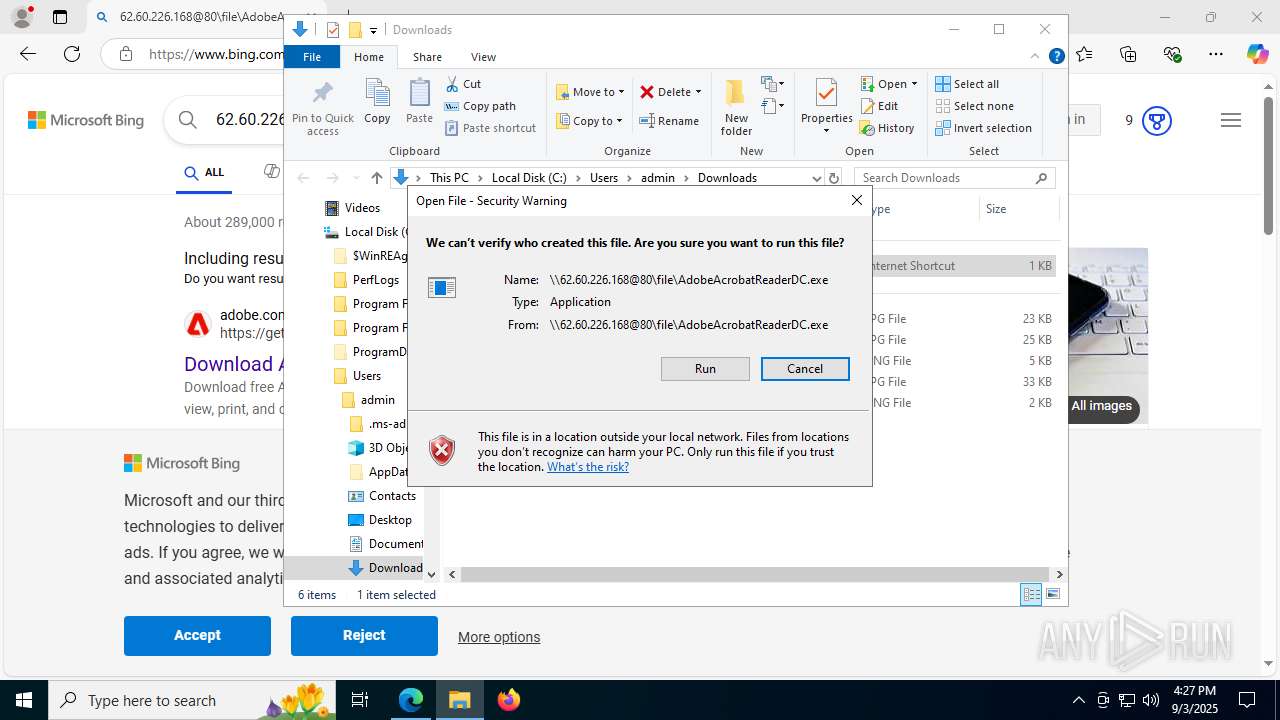Select the Users folder in the tree

point(367,376)
